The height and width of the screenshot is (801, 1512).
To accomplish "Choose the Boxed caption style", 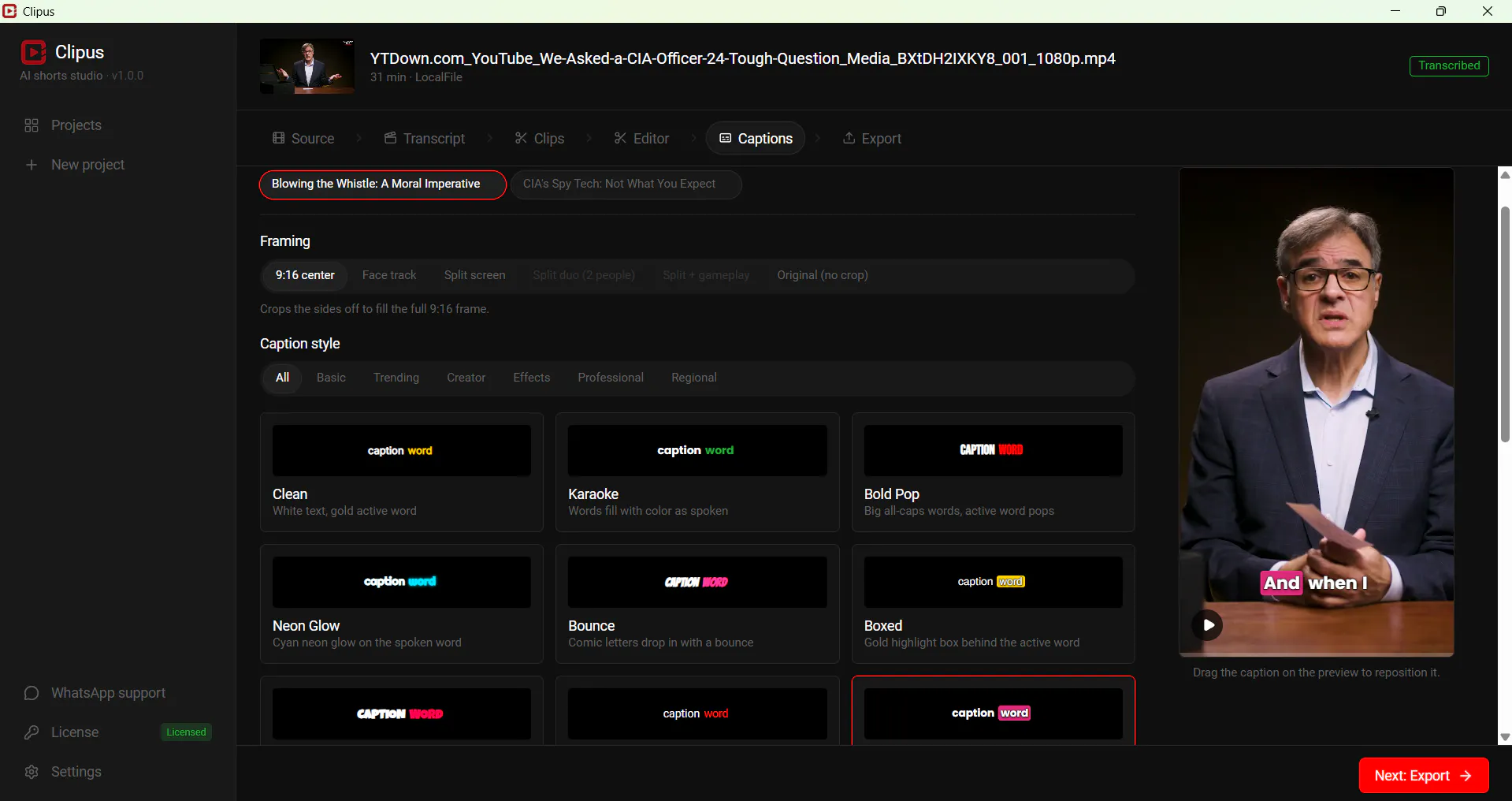I will pyautogui.click(x=994, y=604).
